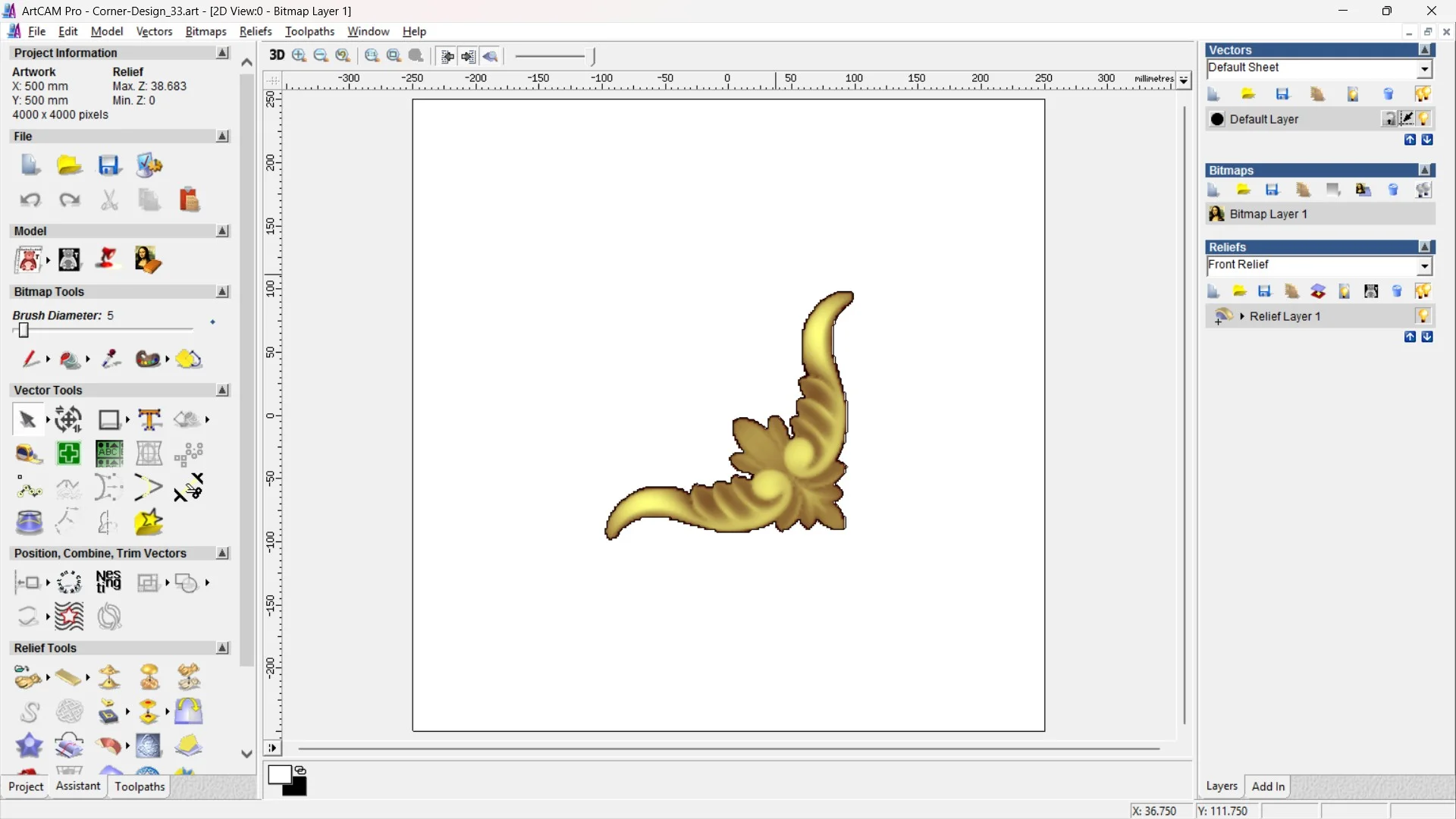1456x819 pixels.
Task: Toggle the Default Layer lock icon
Action: tap(1389, 119)
